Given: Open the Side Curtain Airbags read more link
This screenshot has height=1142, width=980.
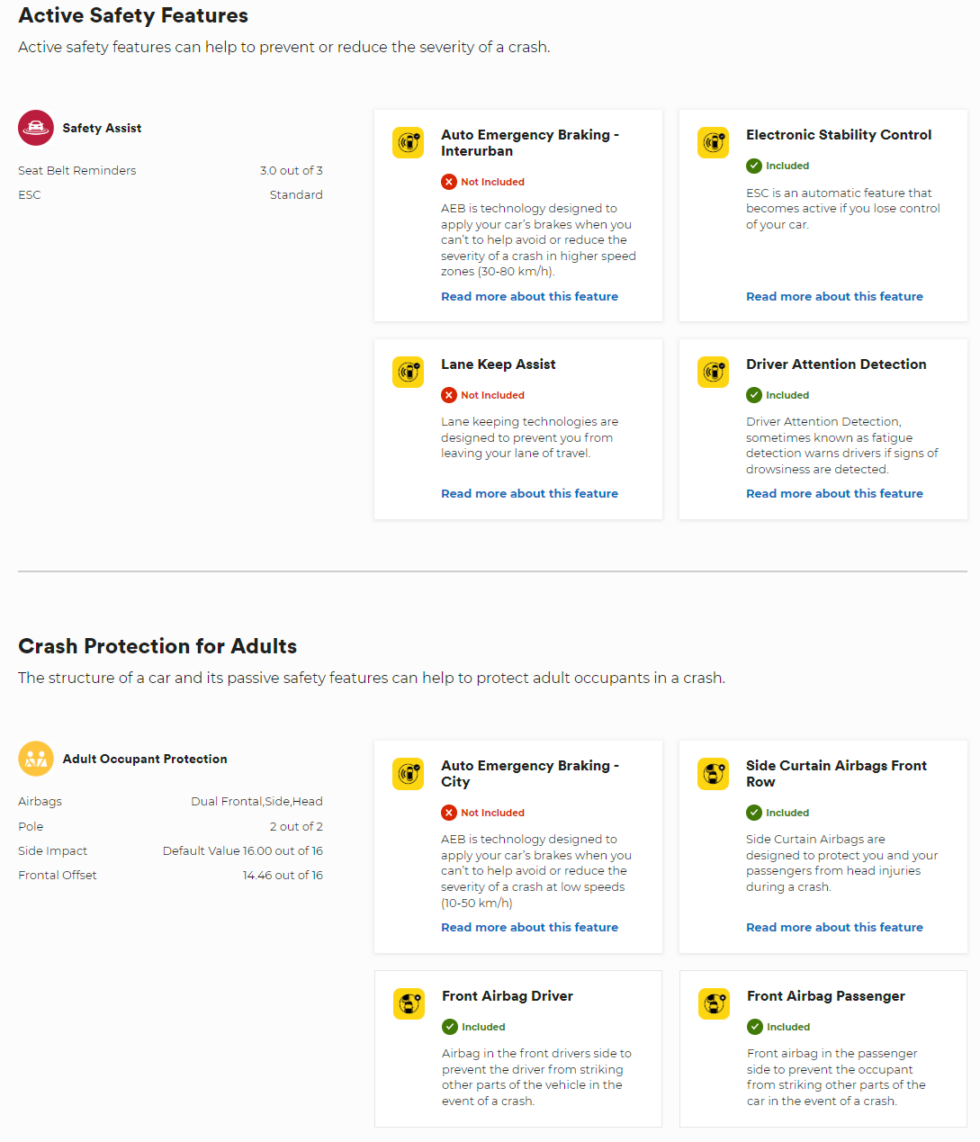Looking at the screenshot, I should 834,926.
